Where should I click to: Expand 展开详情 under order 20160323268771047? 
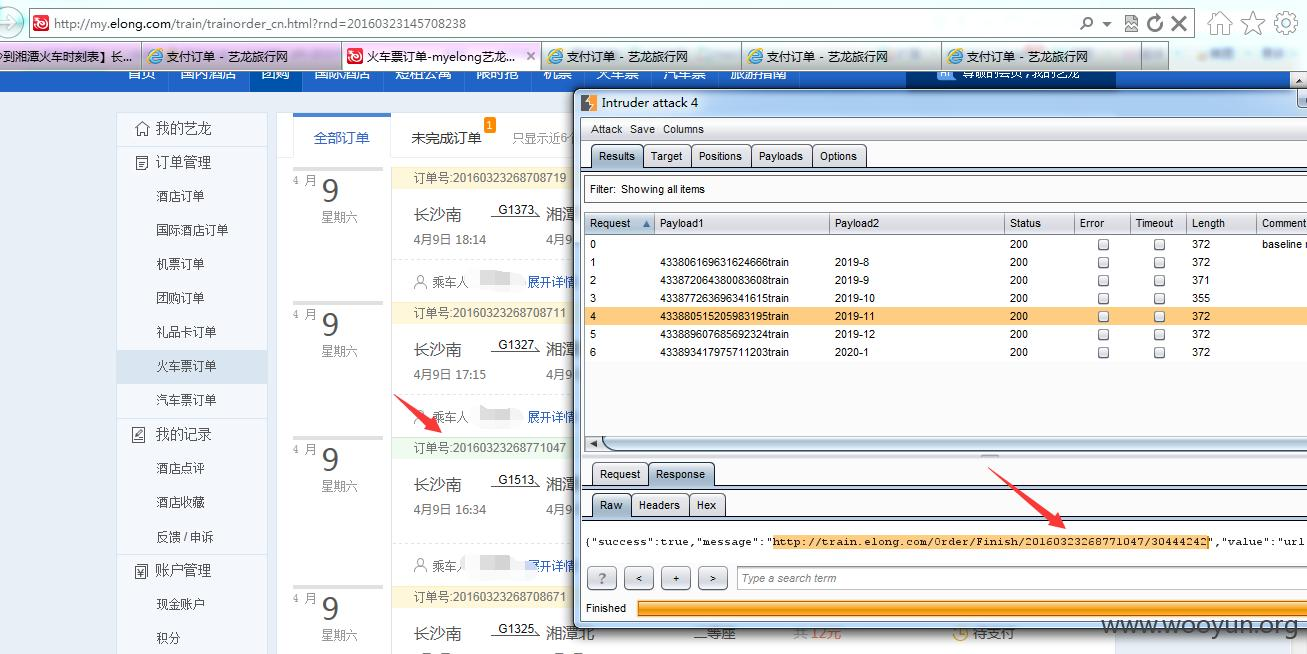tap(551, 565)
